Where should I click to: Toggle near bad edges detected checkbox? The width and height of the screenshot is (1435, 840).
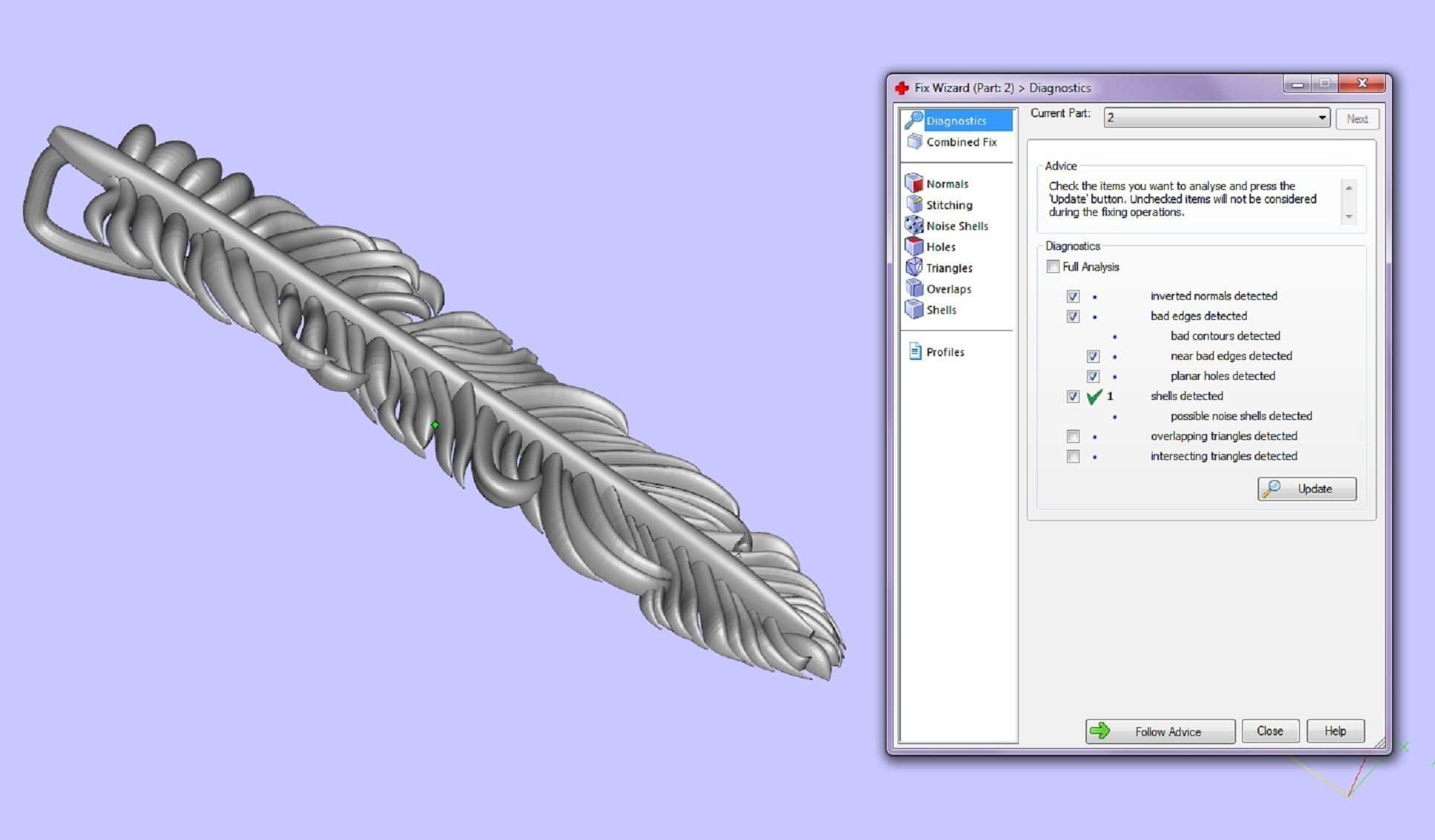pos(1093,356)
